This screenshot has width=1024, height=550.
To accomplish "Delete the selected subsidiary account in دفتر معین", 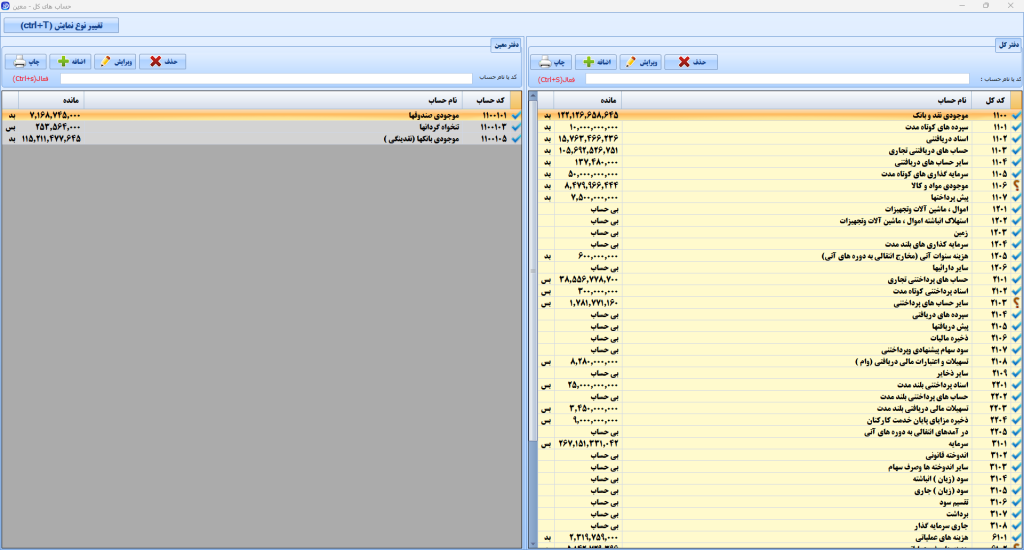I will point(163,61).
